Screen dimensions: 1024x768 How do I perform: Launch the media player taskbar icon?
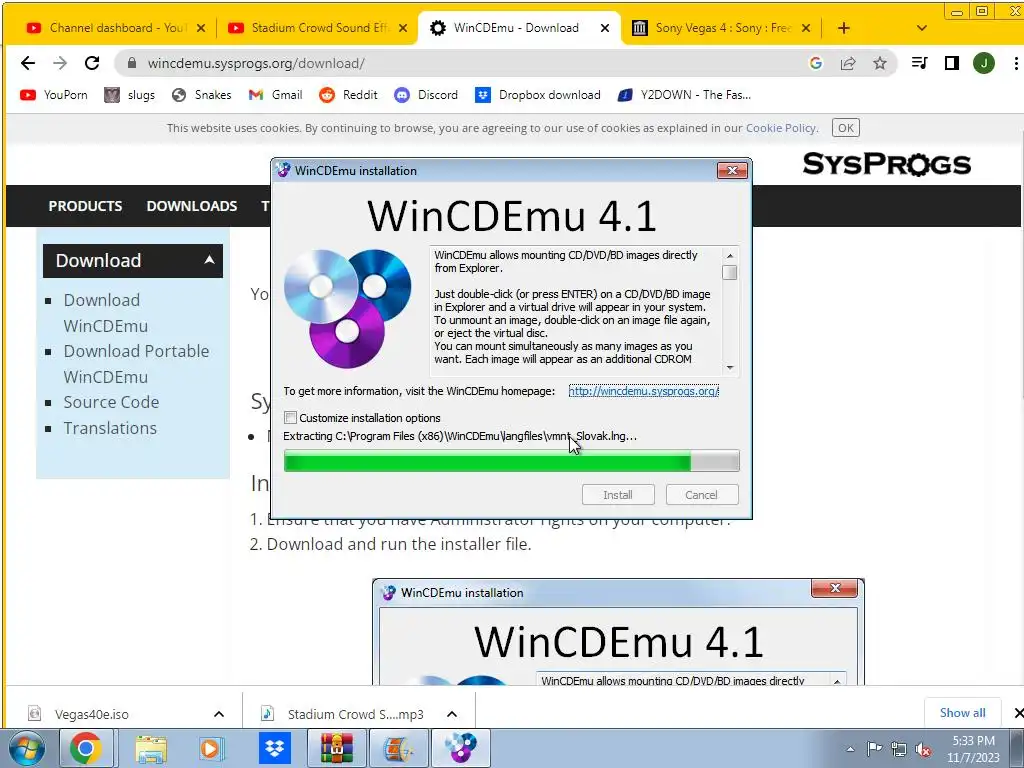(x=211, y=748)
